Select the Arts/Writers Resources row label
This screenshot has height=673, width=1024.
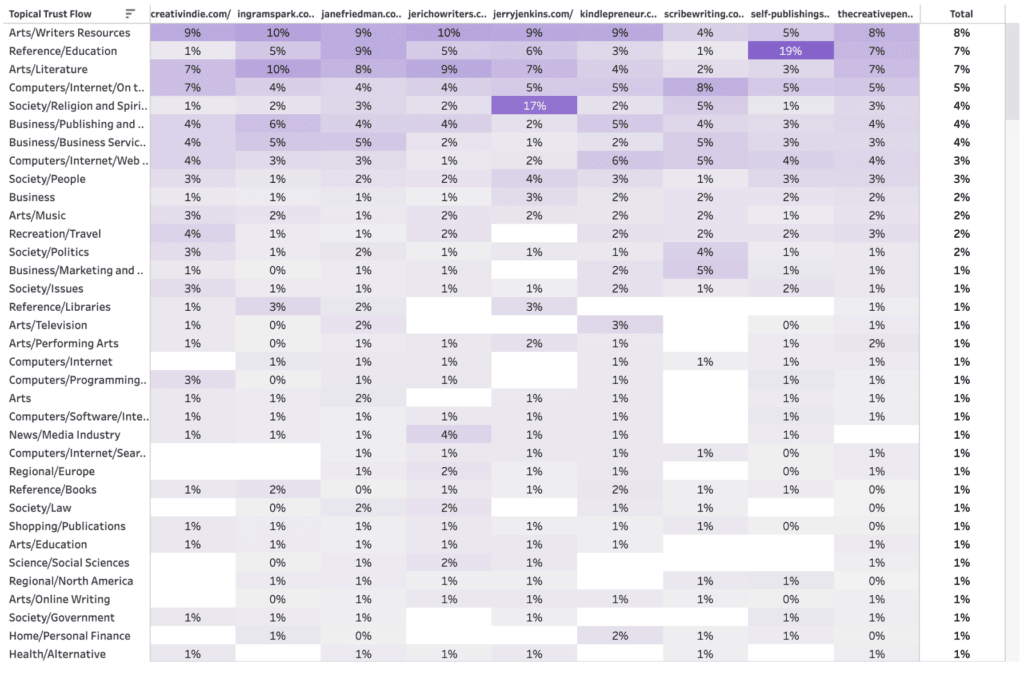click(x=69, y=33)
